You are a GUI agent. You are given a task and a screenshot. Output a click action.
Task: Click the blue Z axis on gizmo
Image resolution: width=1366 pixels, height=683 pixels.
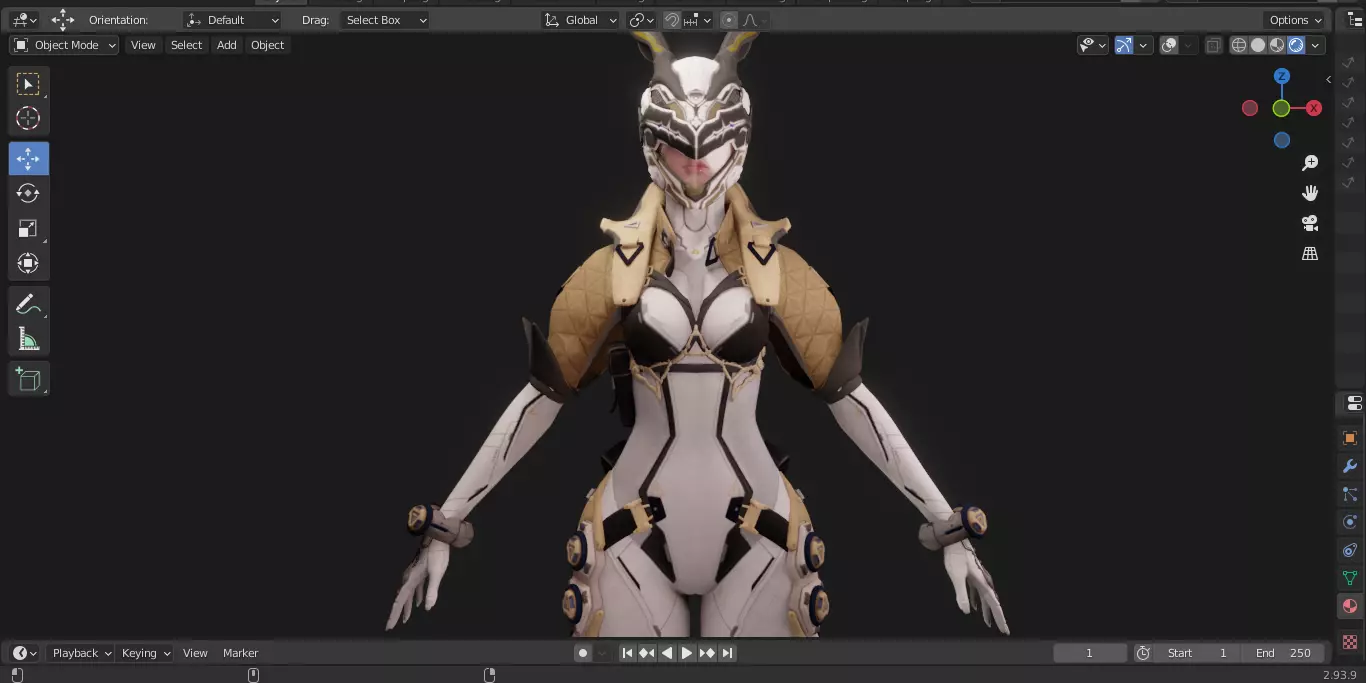(1282, 76)
